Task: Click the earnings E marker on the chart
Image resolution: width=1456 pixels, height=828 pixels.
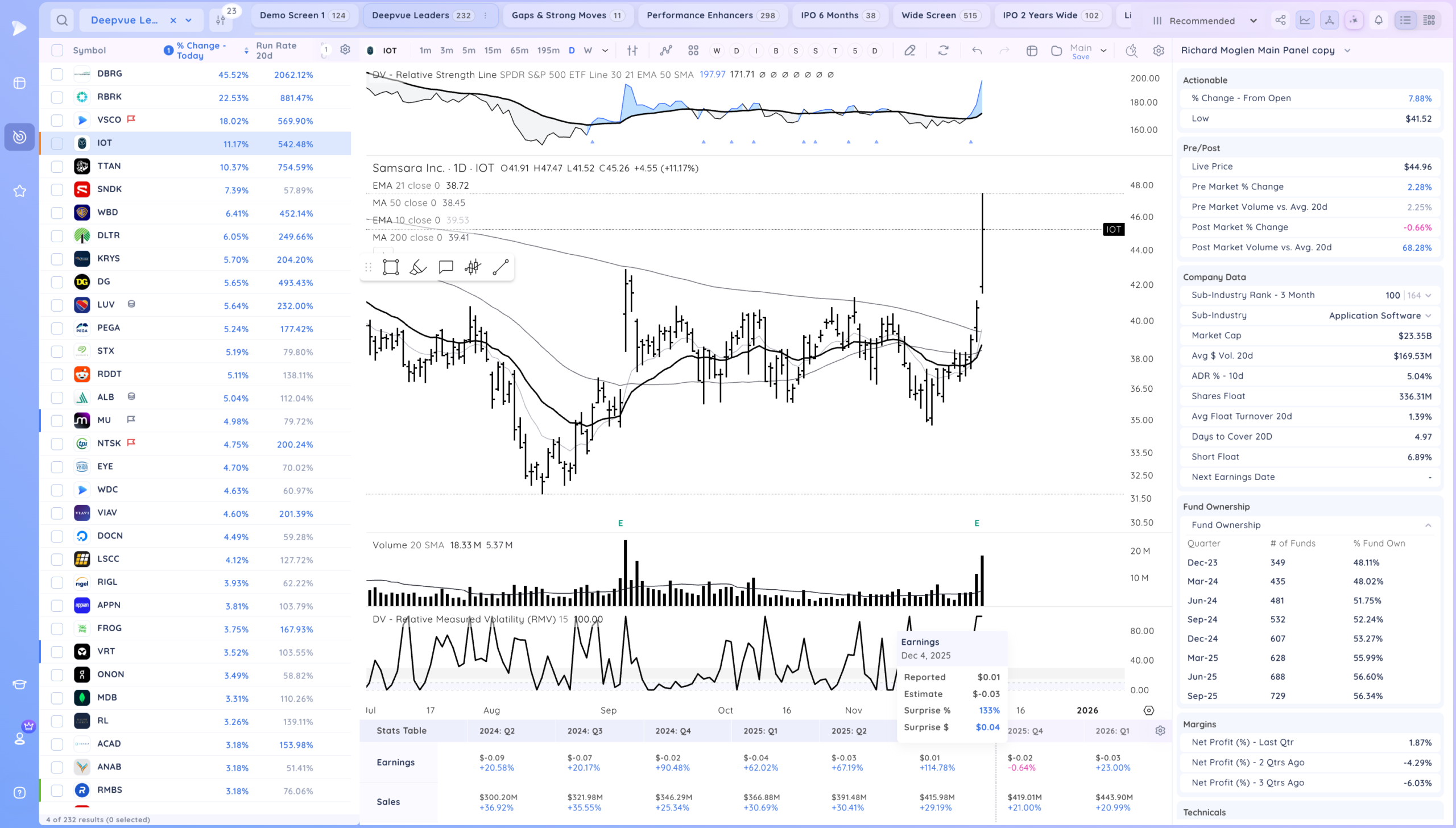Action: [x=977, y=523]
